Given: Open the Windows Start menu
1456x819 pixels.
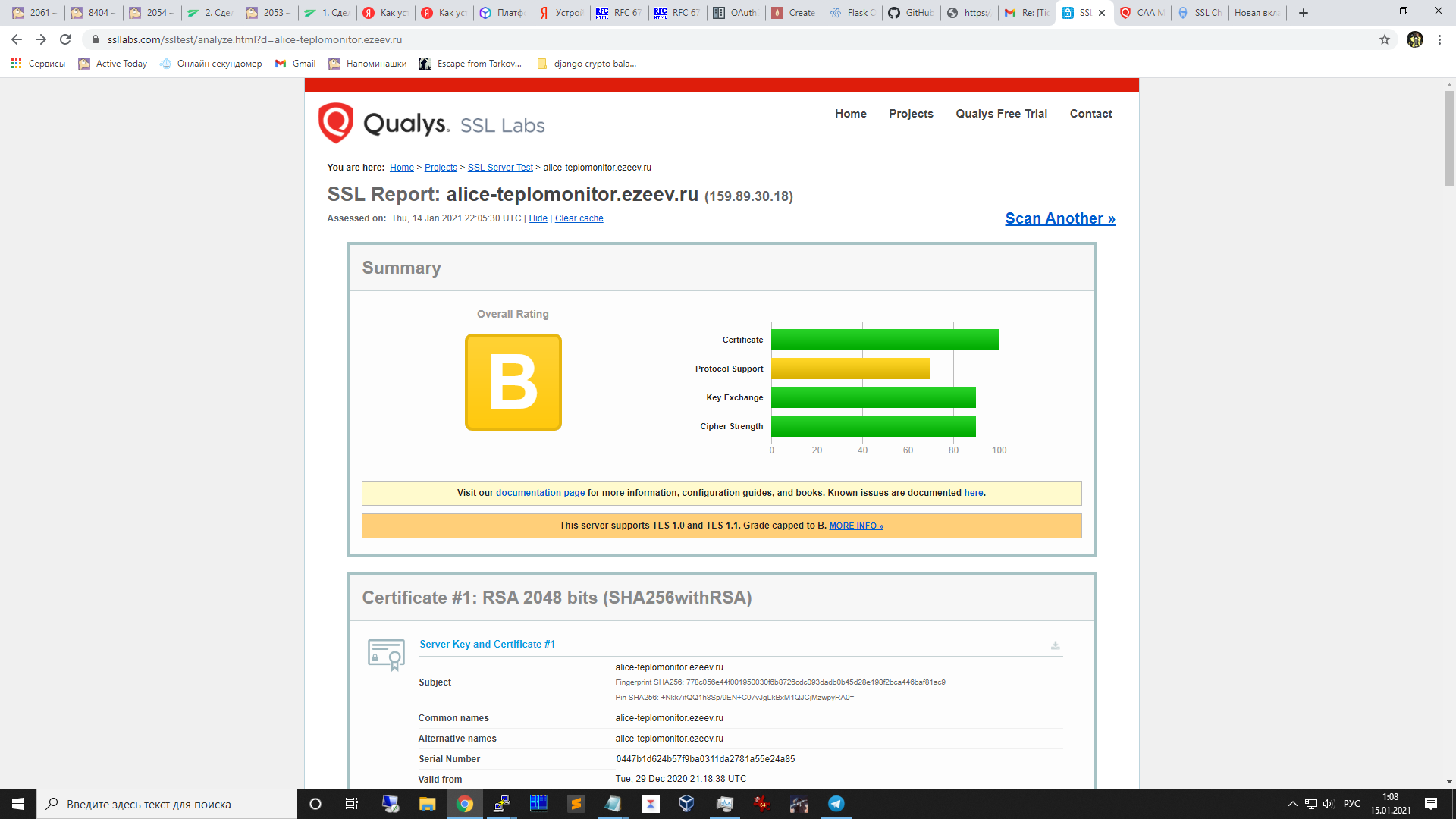Looking at the screenshot, I should pyautogui.click(x=18, y=804).
